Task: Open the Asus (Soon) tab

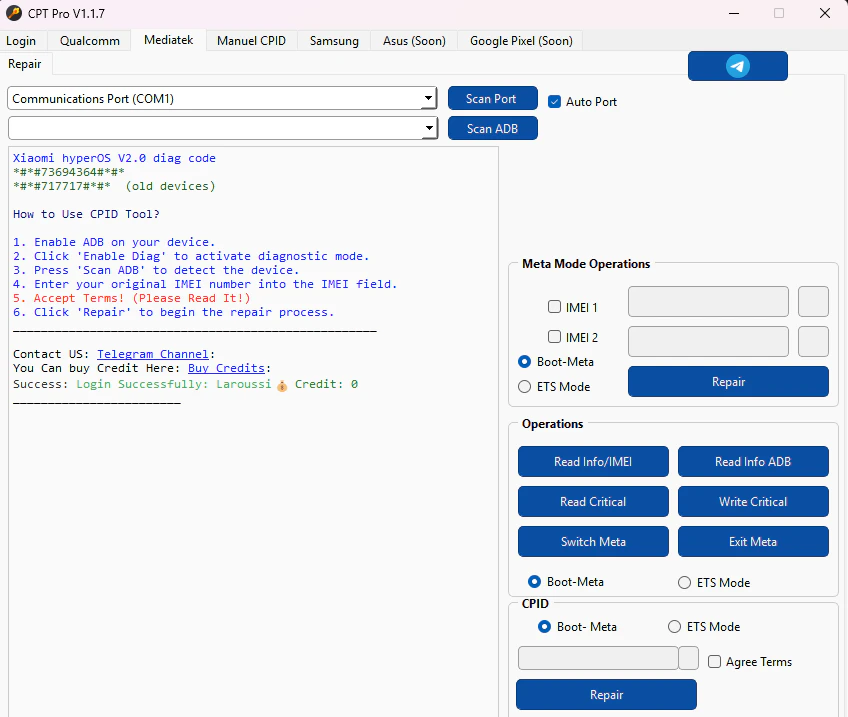Action: tap(414, 41)
